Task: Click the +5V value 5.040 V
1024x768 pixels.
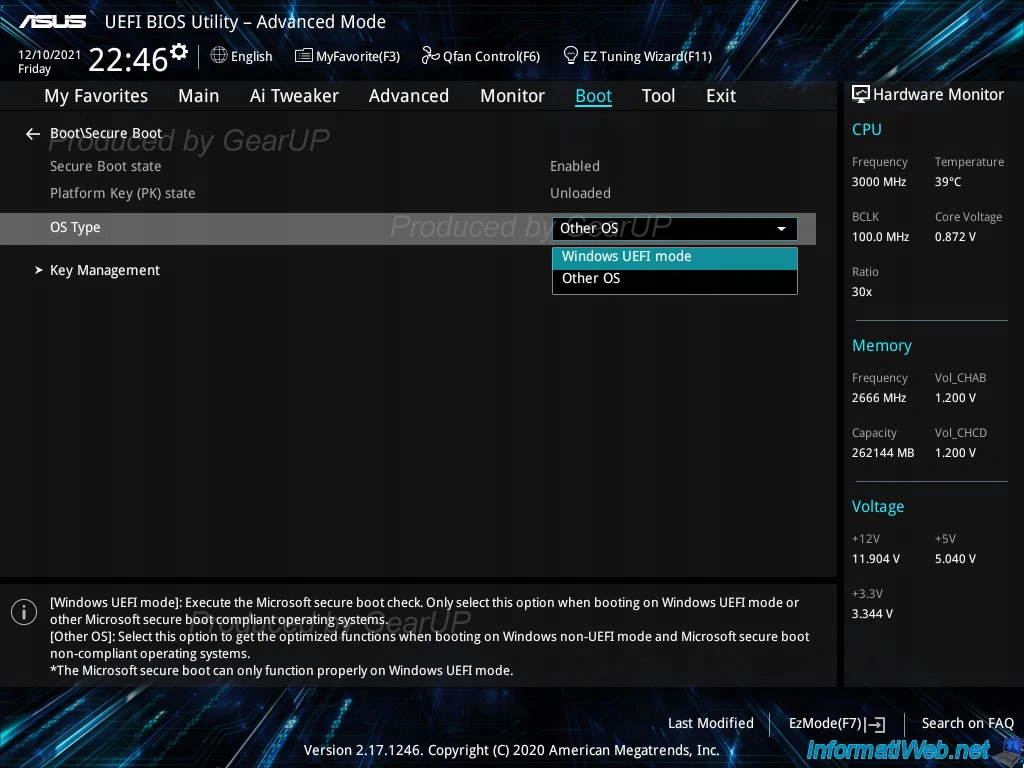Action: pos(955,559)
